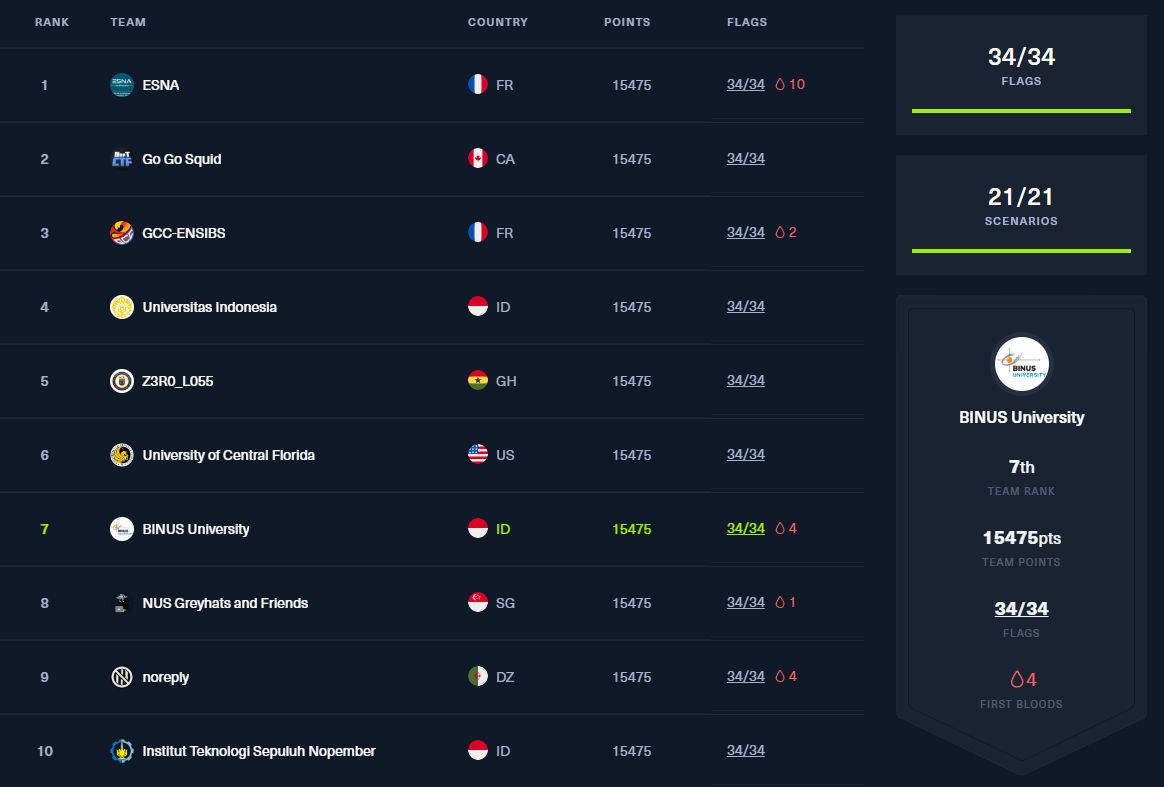
Task: Click the Ghana flag for Z3R0_L055
Action: [x=478, y=381]
